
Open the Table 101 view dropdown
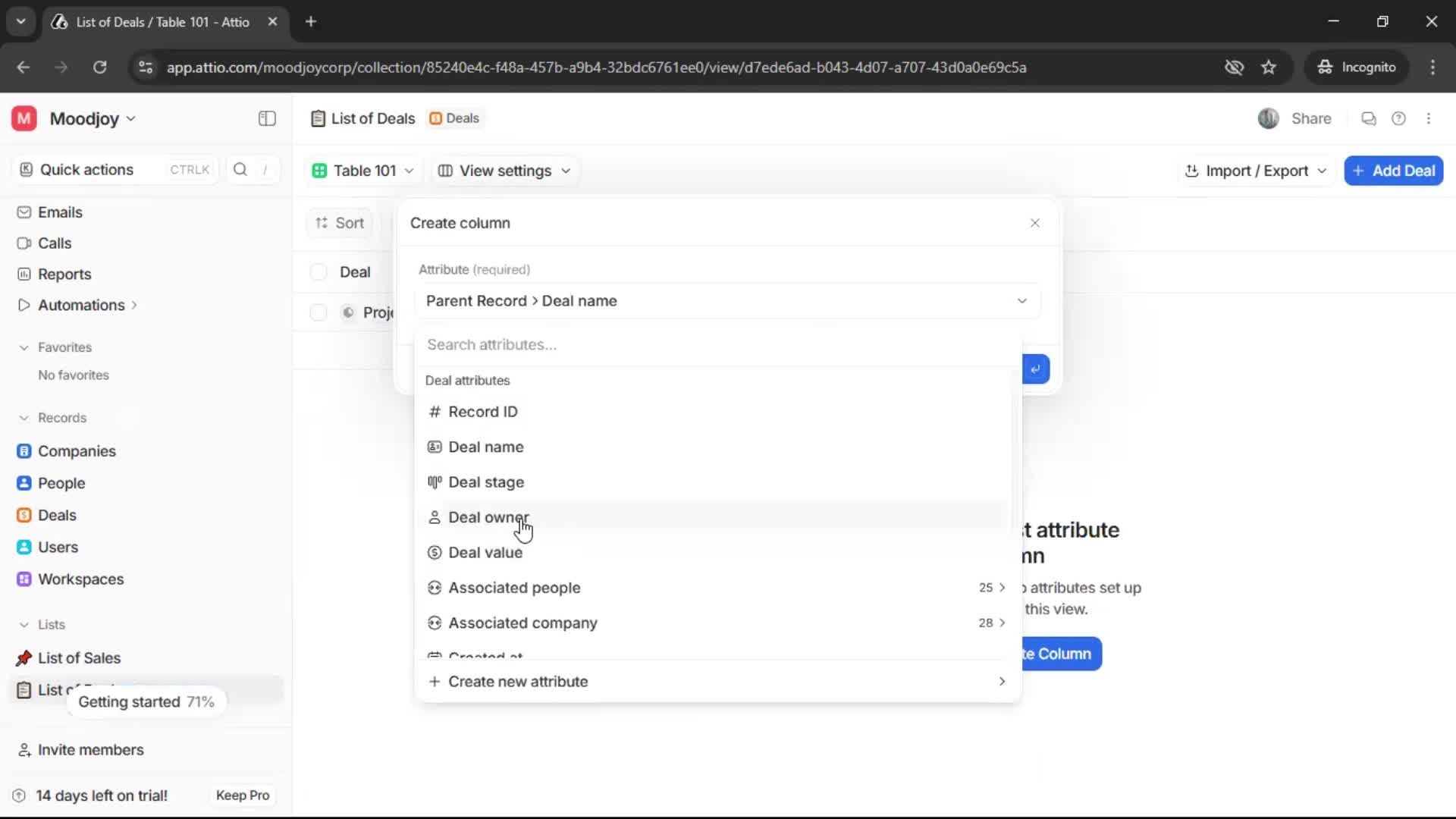coord(363,171)
